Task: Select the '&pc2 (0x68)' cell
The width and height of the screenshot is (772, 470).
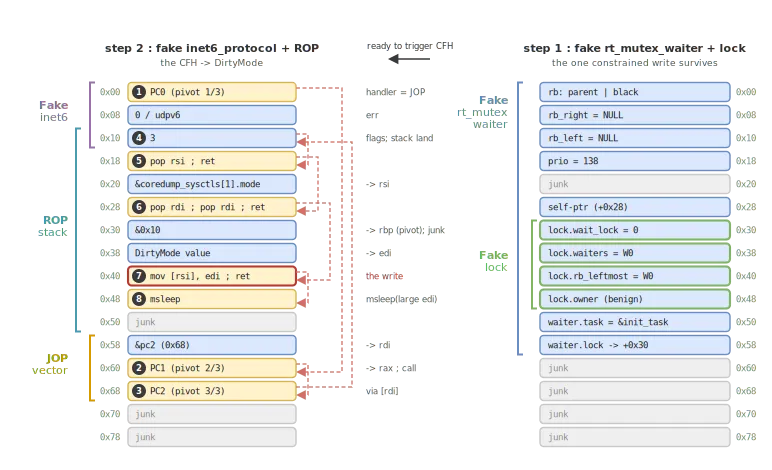Action: 212,345
